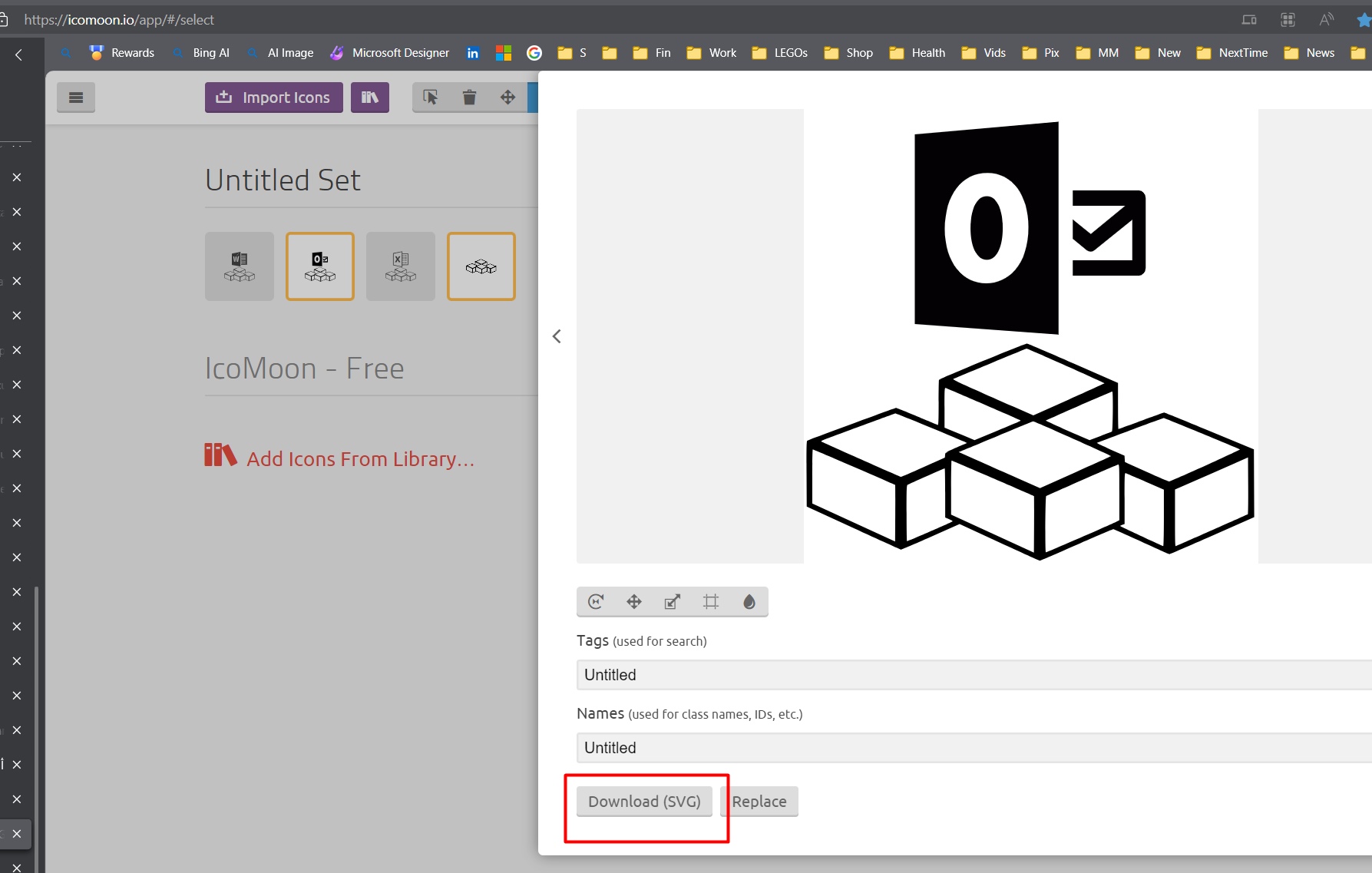This screenshot has height=873, width=1372.
Task: Click the Download (SVG) button
Action: pos(644,802)
